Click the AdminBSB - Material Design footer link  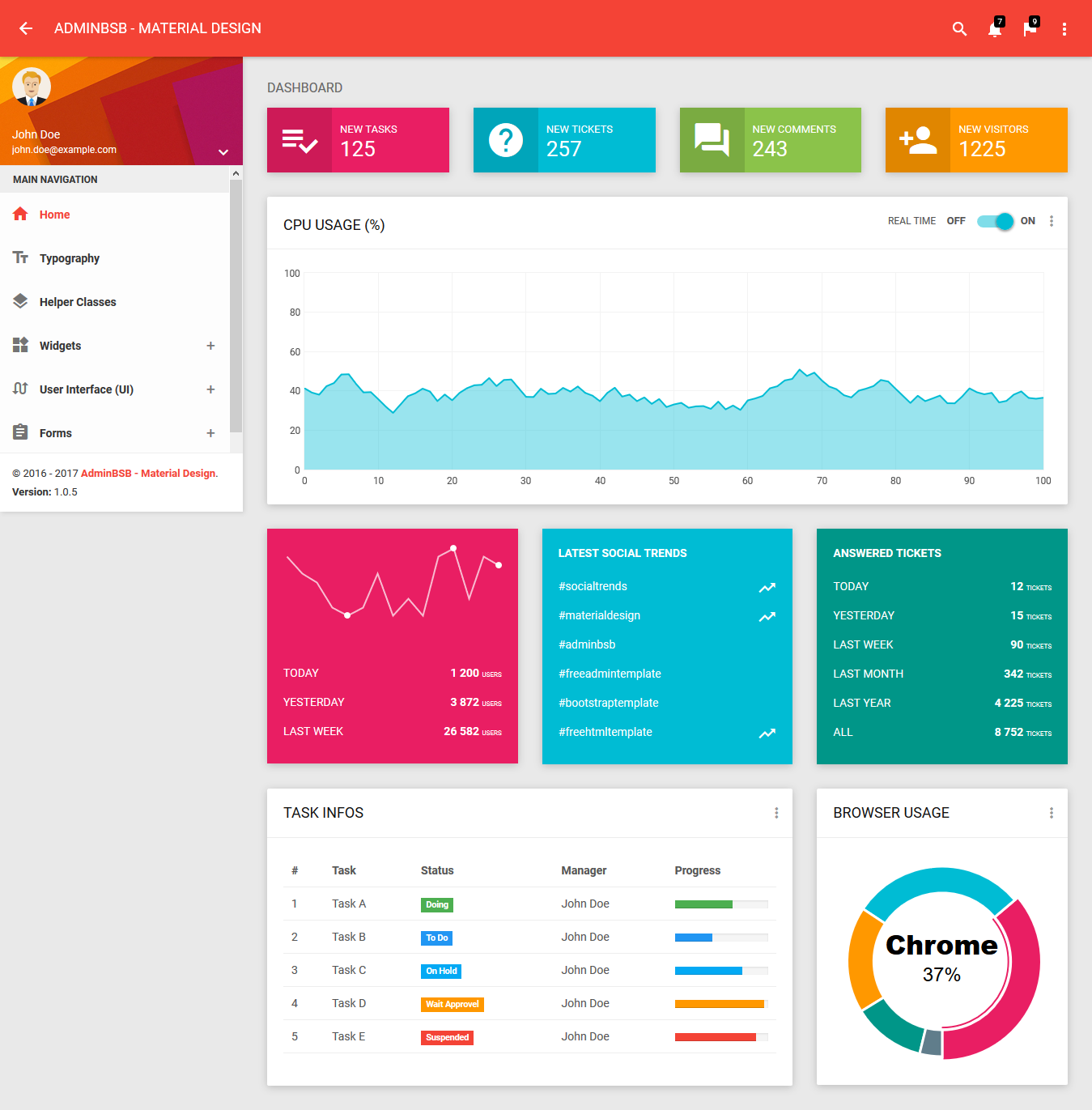pyautogui.click(x=147, y=473)
